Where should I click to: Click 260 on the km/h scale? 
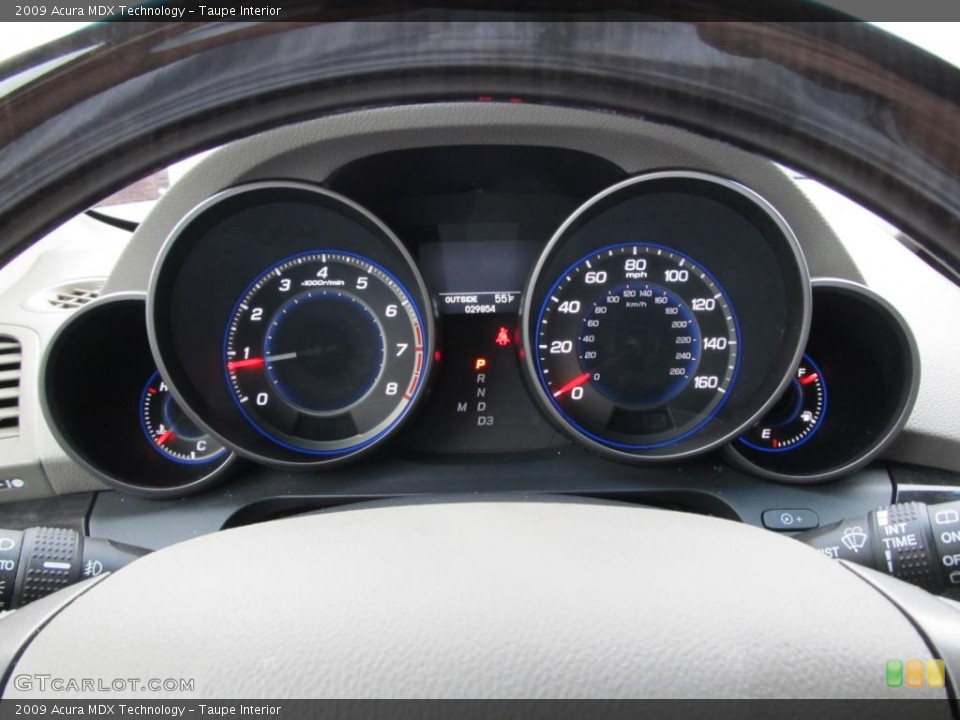(x=677, y=371)
